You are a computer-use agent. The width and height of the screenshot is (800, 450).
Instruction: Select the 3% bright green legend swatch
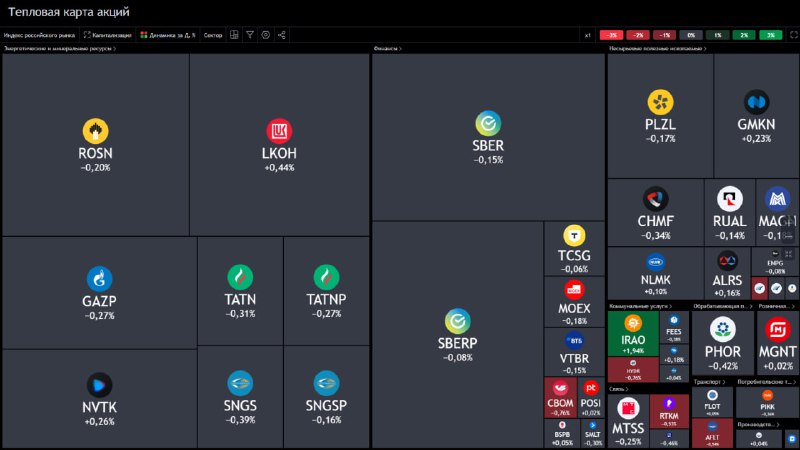[x=770, y=35]
